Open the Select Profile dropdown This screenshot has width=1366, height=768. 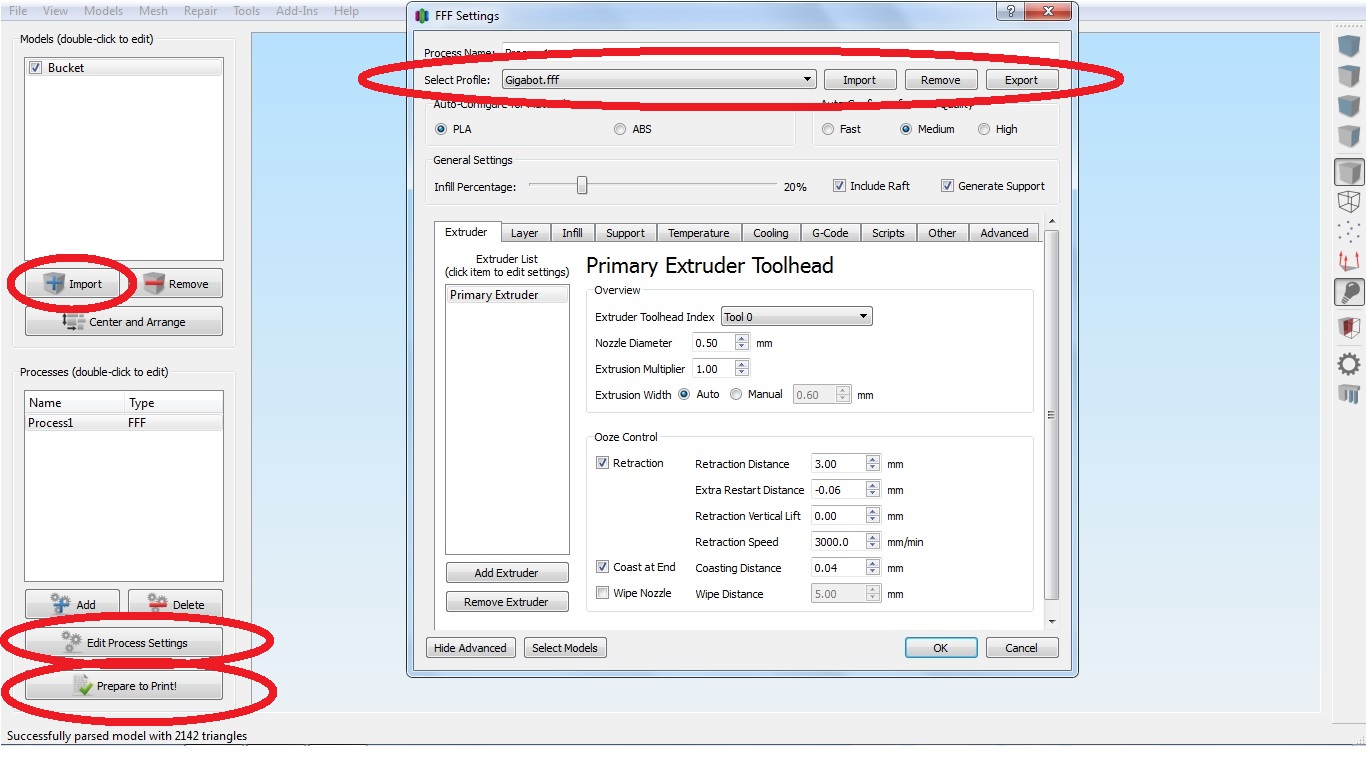coord(658,80)
